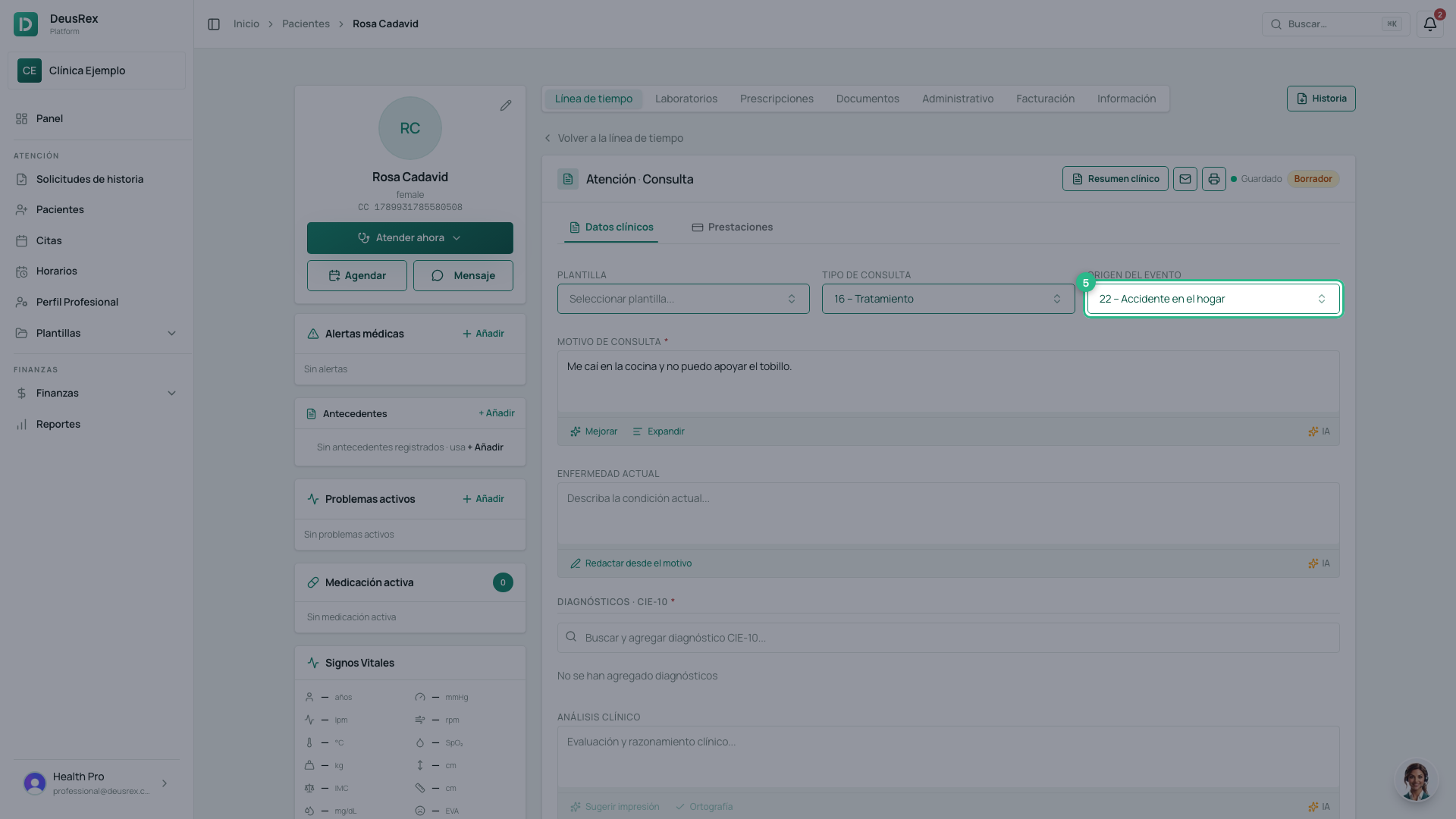
Task: Print the consultation via printer icon
Action: [x=1214, y=179]
